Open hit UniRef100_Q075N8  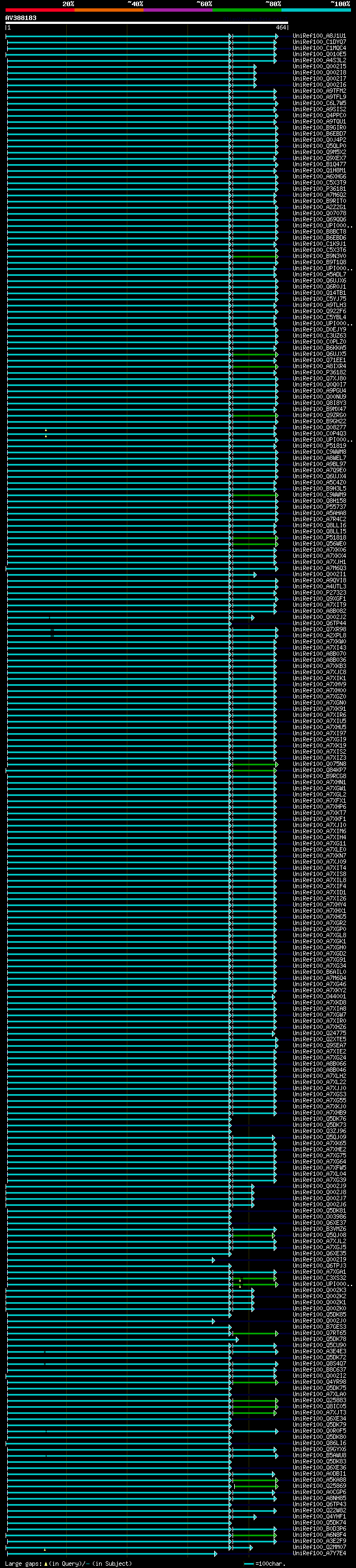coord(319,764)
